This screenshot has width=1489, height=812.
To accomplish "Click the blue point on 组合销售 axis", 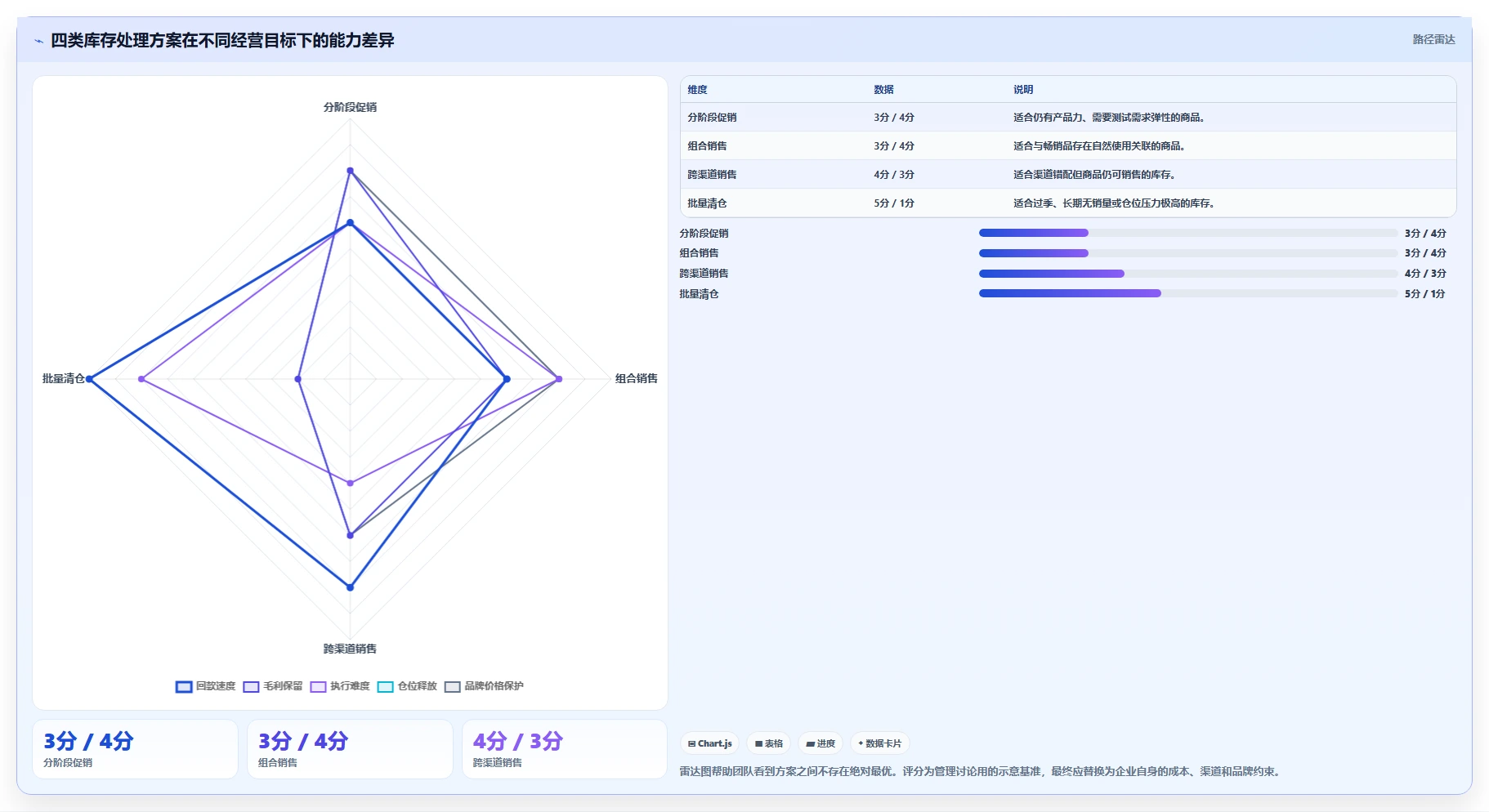I will click(x=507, y=379).
